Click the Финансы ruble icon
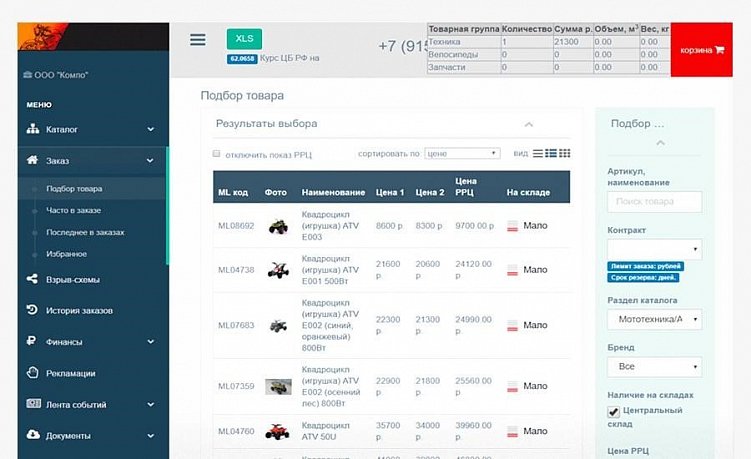This screenshot has width=751, height=459. (x=32, y=341)
